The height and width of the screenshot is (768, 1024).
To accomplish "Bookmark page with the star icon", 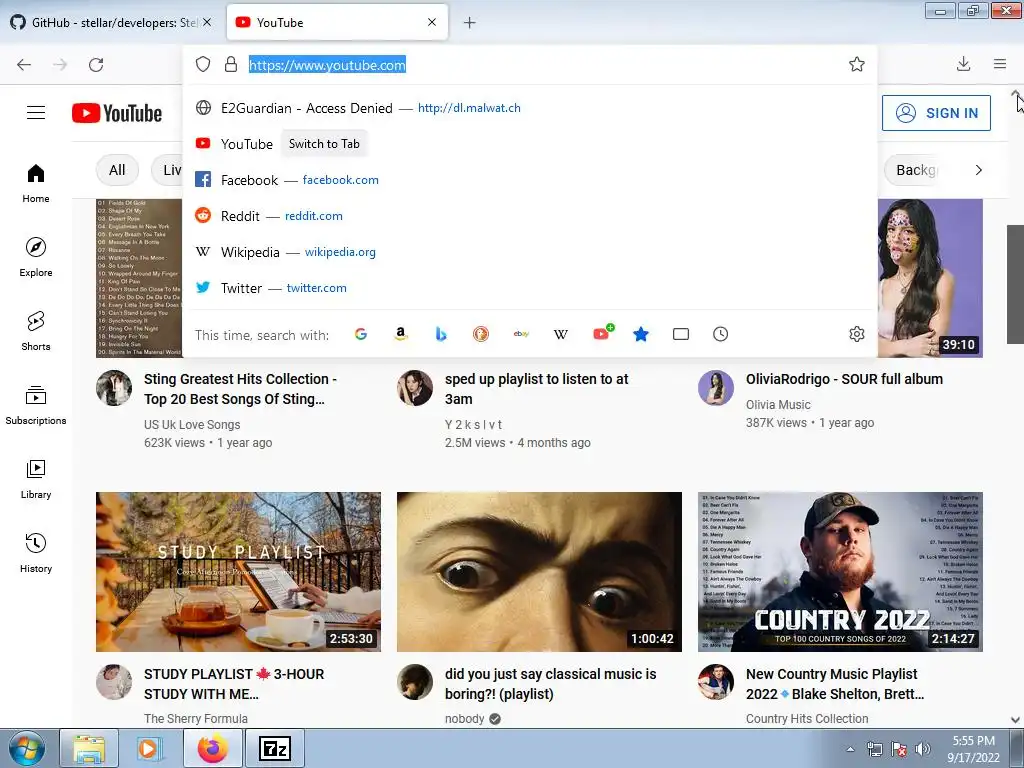I will pyautogui.click(x=857, y=64).
